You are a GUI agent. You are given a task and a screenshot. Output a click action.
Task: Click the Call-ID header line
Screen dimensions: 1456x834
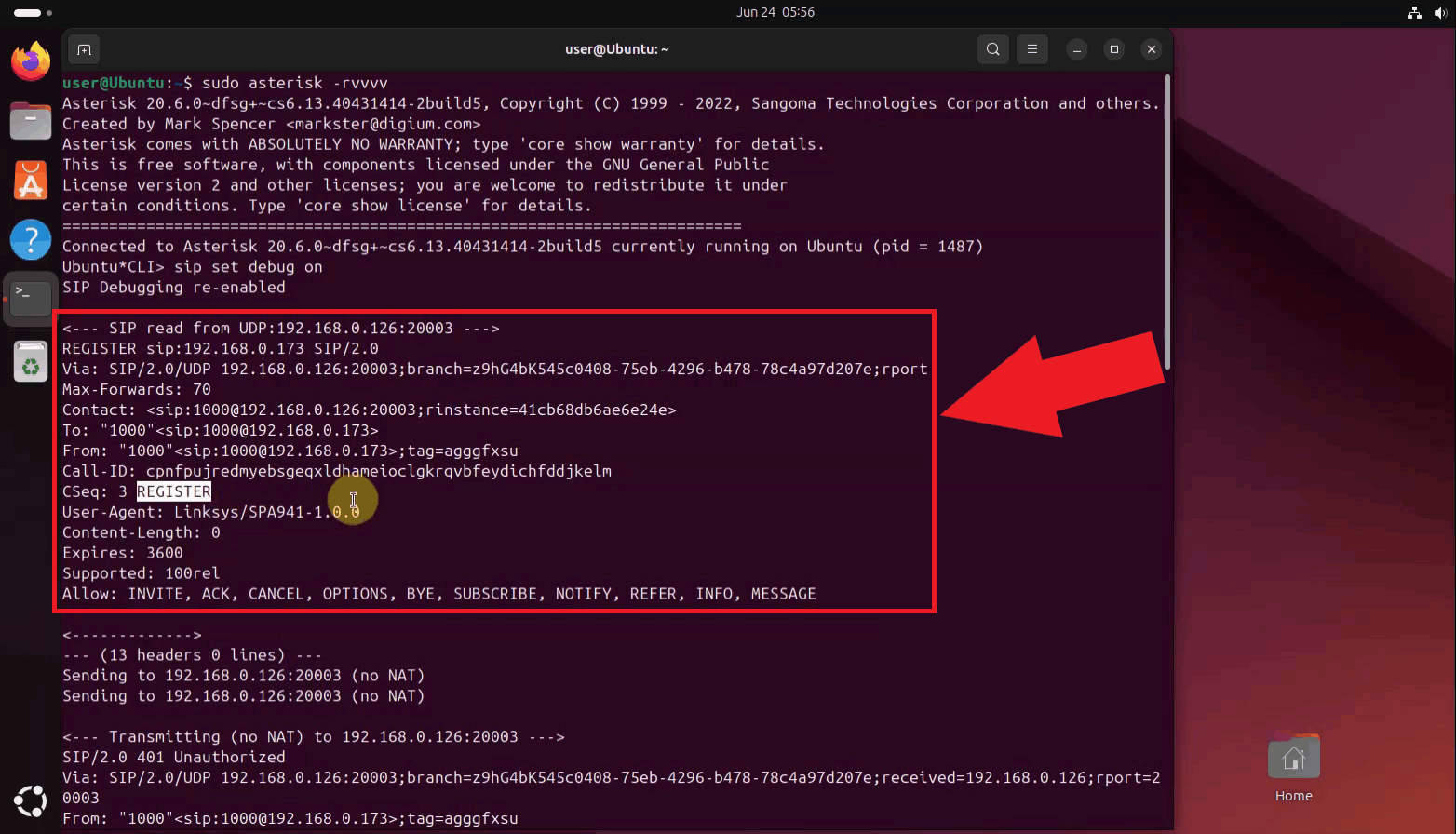point(337,472)
